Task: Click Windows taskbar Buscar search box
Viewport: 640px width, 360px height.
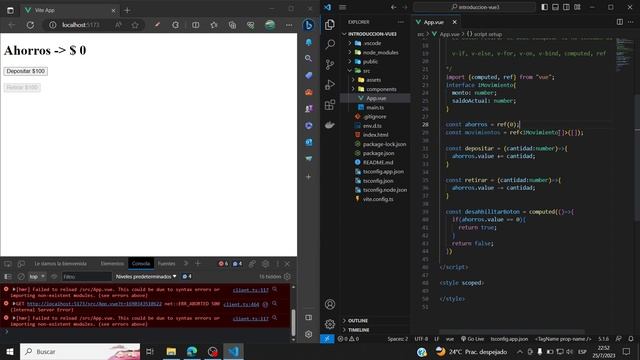Action: [80, 351]
